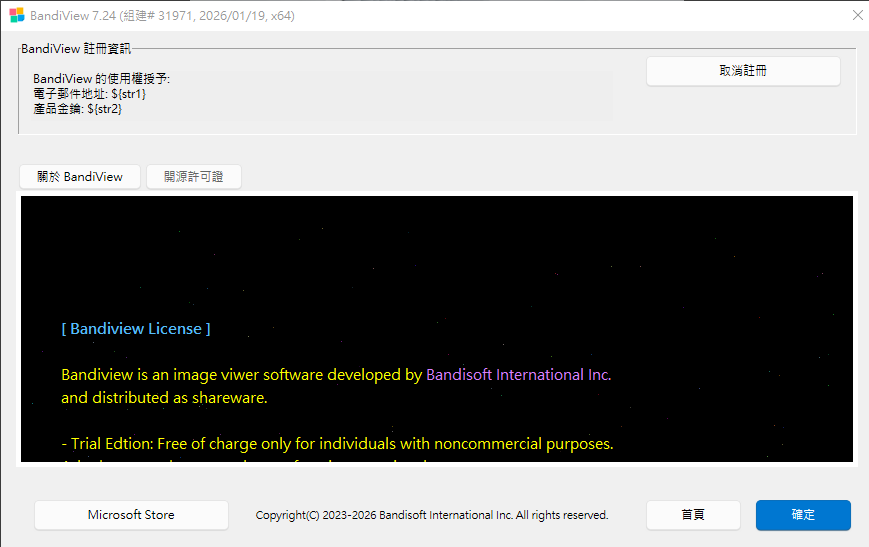This screenshot has width=869, height=547.
Task: Confirm with the 確定 button
Action: point(803,515)
